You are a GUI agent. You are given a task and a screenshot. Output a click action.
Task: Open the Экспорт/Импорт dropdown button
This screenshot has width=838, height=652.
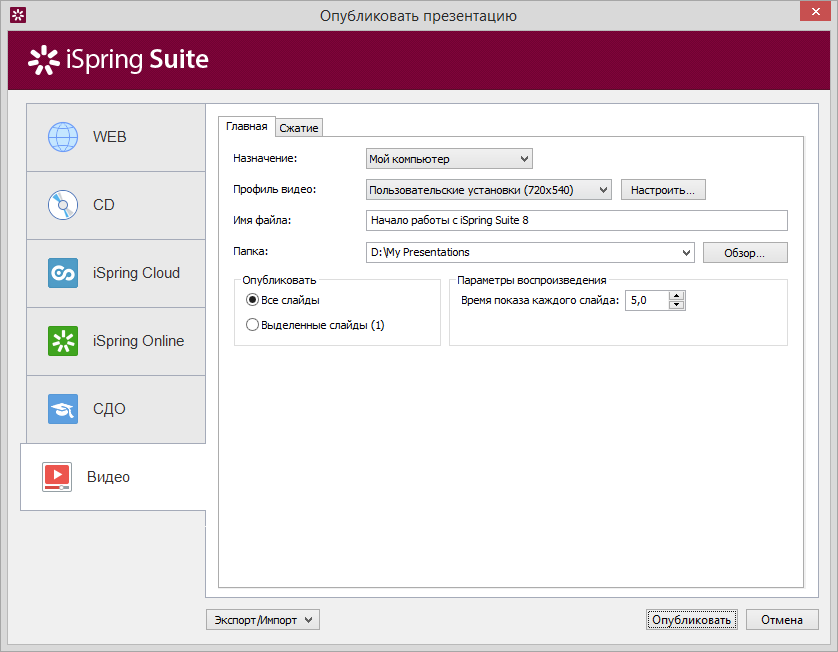click(x=263, y=620)
